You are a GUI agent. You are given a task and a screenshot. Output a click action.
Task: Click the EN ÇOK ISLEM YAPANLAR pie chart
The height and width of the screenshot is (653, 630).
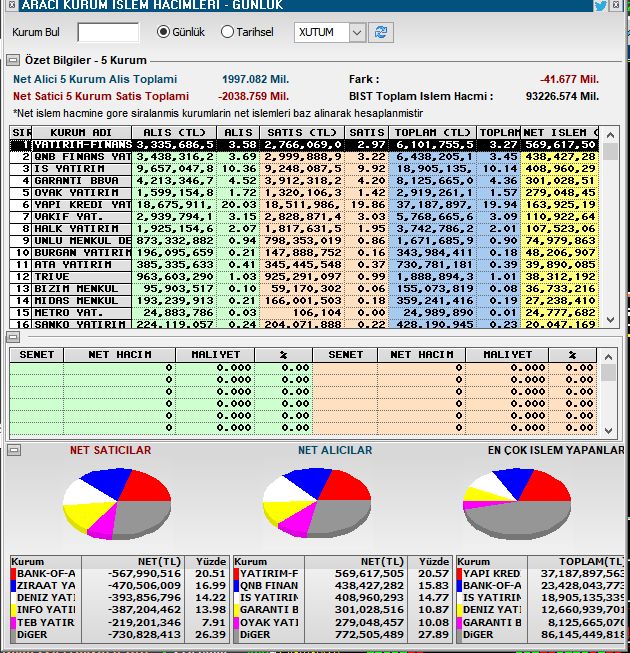click(x=517, y=504)
